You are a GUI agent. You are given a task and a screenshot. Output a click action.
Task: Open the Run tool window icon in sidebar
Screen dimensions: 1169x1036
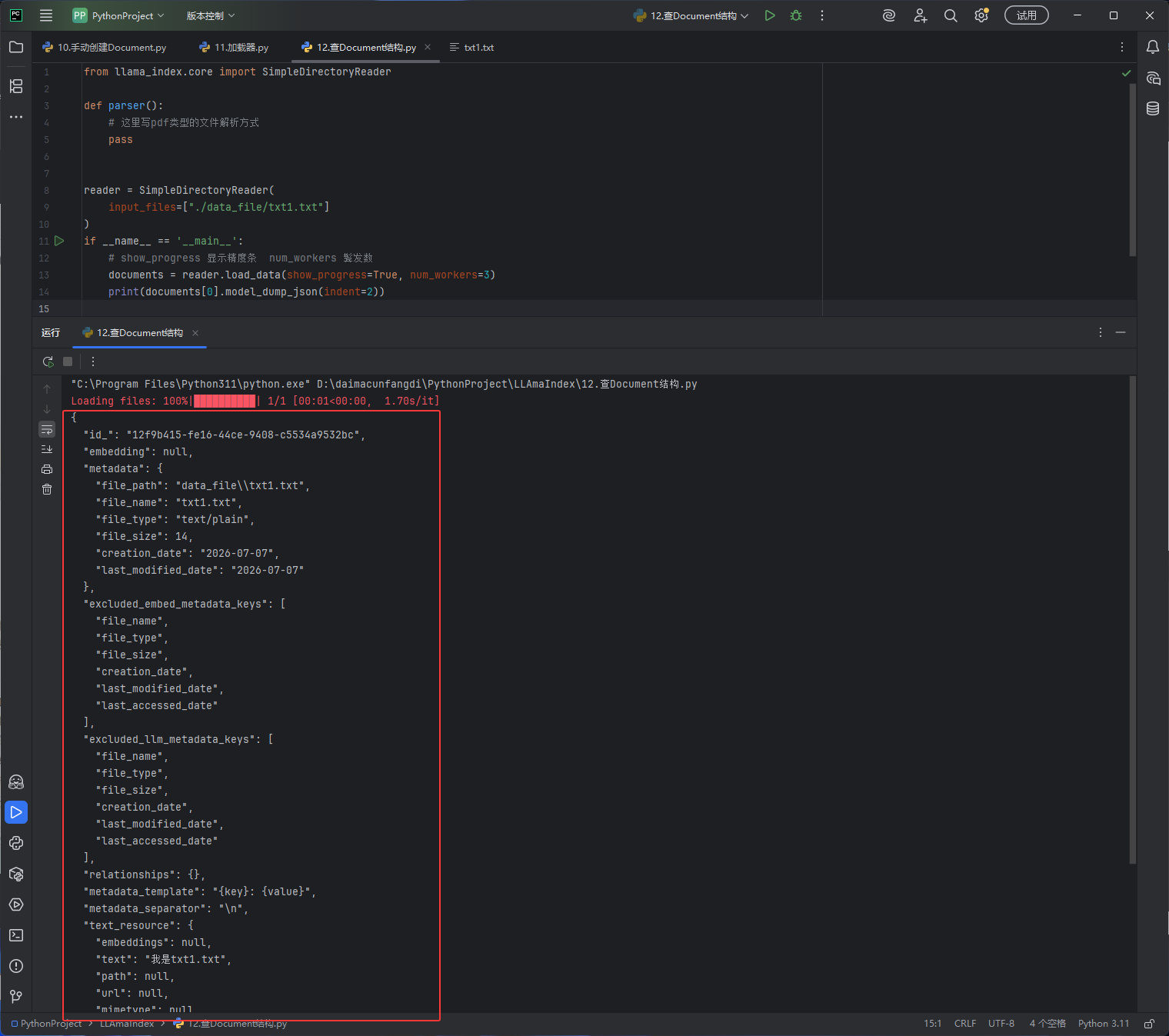[x=16, y=812]
